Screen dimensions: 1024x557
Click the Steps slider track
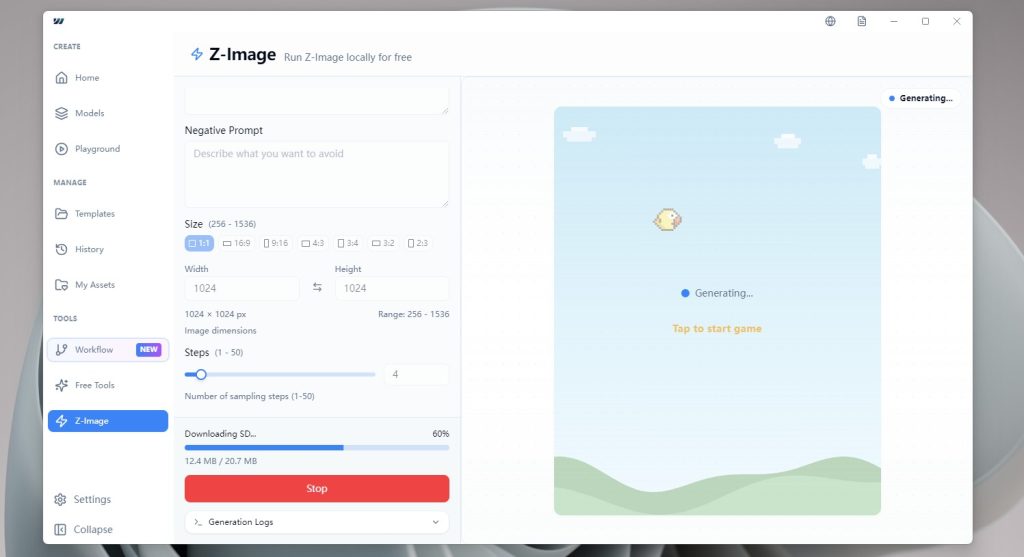pyautogui.click(x=280, y=374)
